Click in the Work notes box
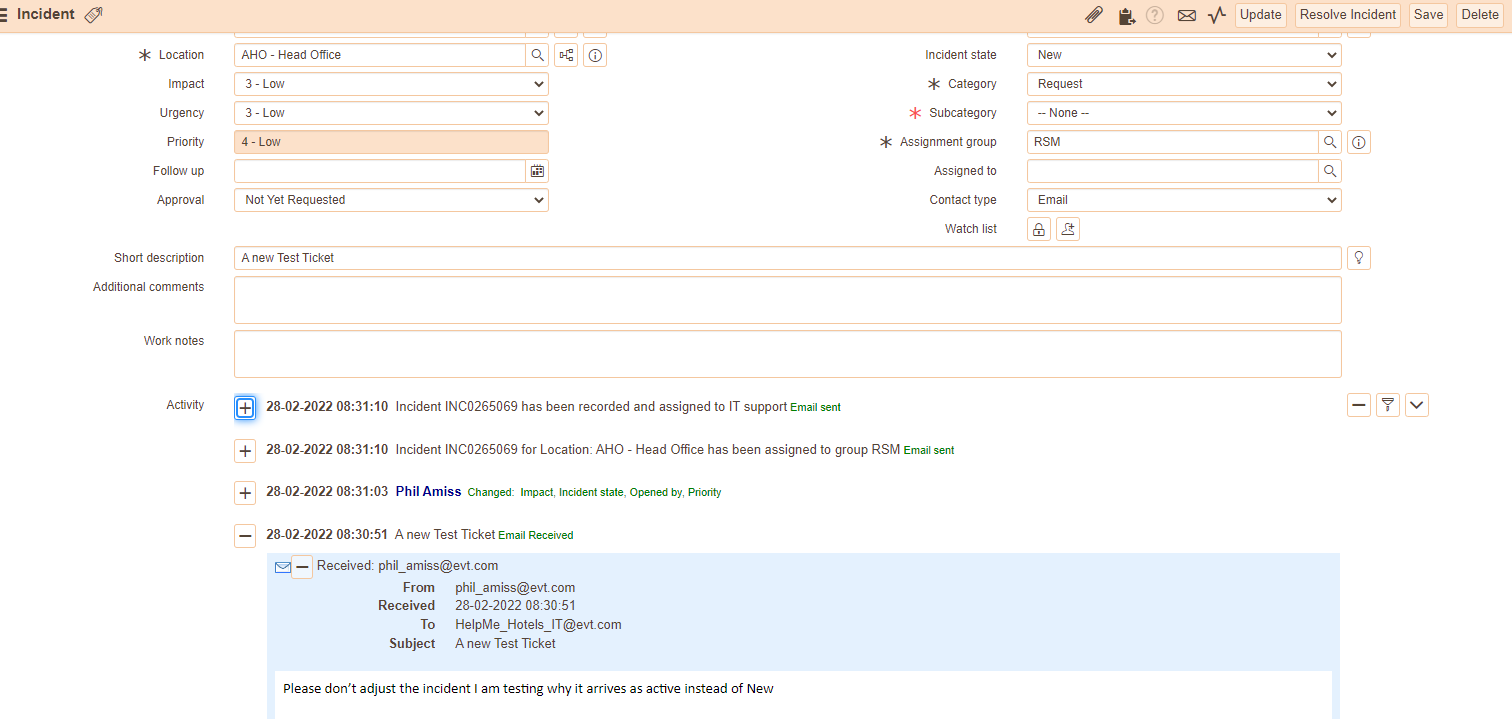 click(788, 354)
